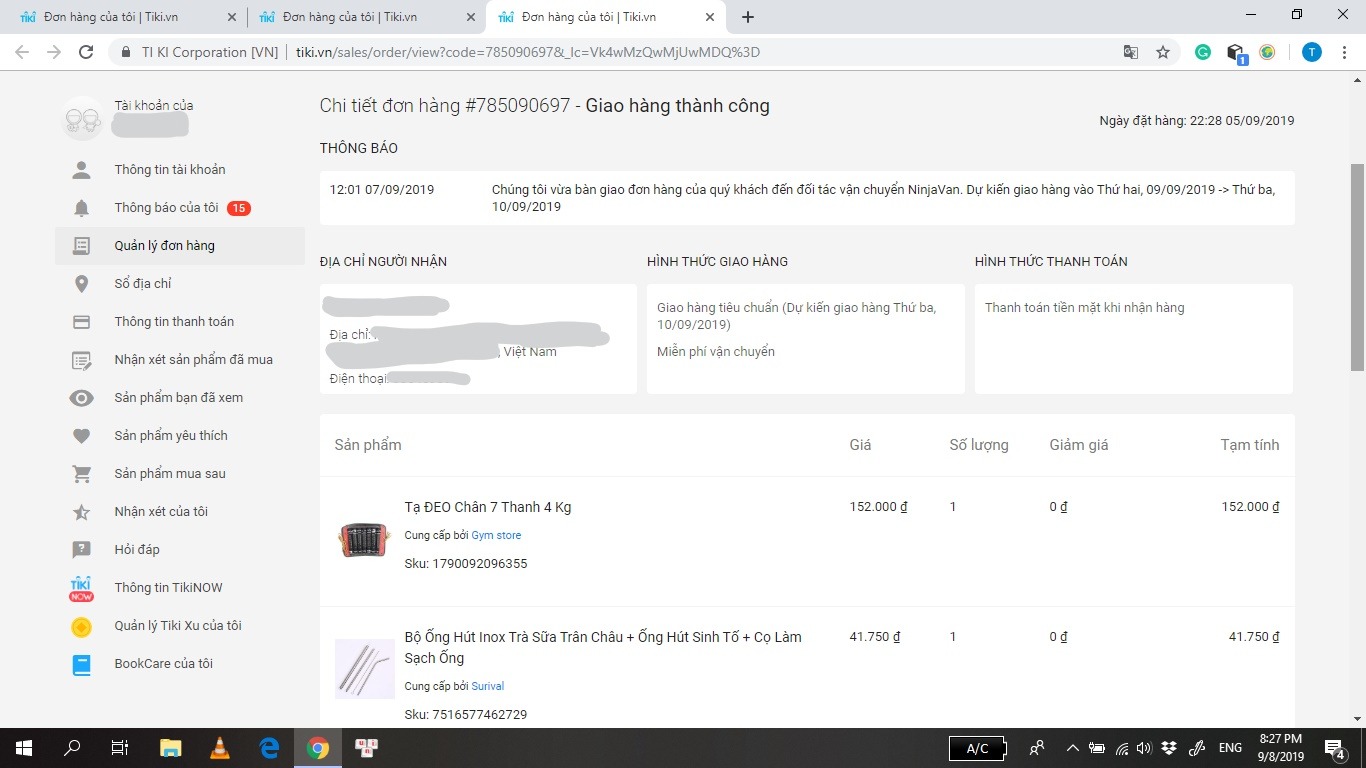Open VLC media player from the taskbar

(x=220, y=747)
